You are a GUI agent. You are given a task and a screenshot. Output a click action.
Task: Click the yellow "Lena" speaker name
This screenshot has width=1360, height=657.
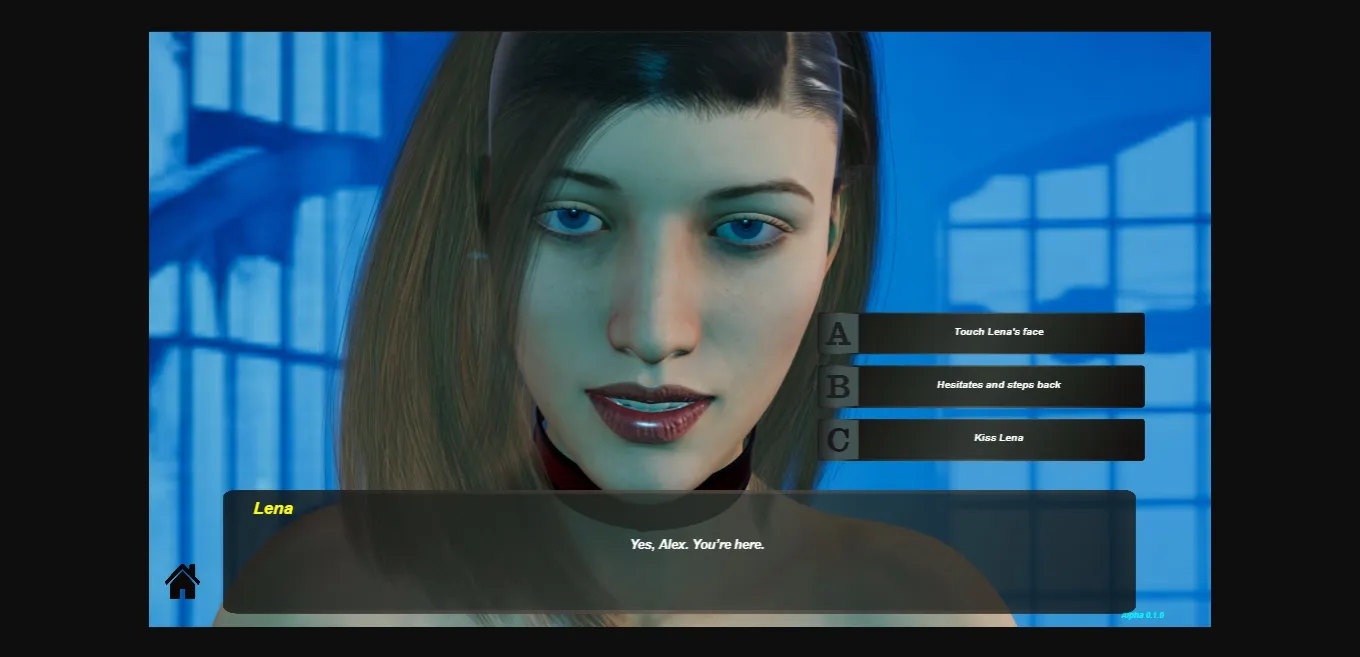tap(273, 508)
